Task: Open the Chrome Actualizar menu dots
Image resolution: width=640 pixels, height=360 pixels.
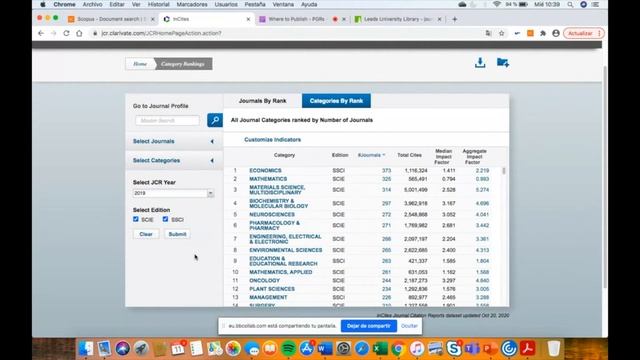Action: (599, 33)
